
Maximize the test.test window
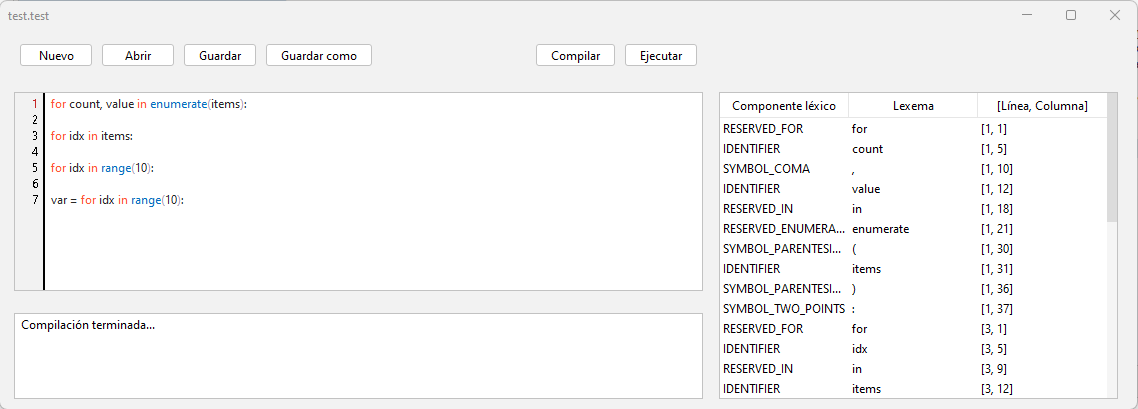click(x=1071, y=15)
